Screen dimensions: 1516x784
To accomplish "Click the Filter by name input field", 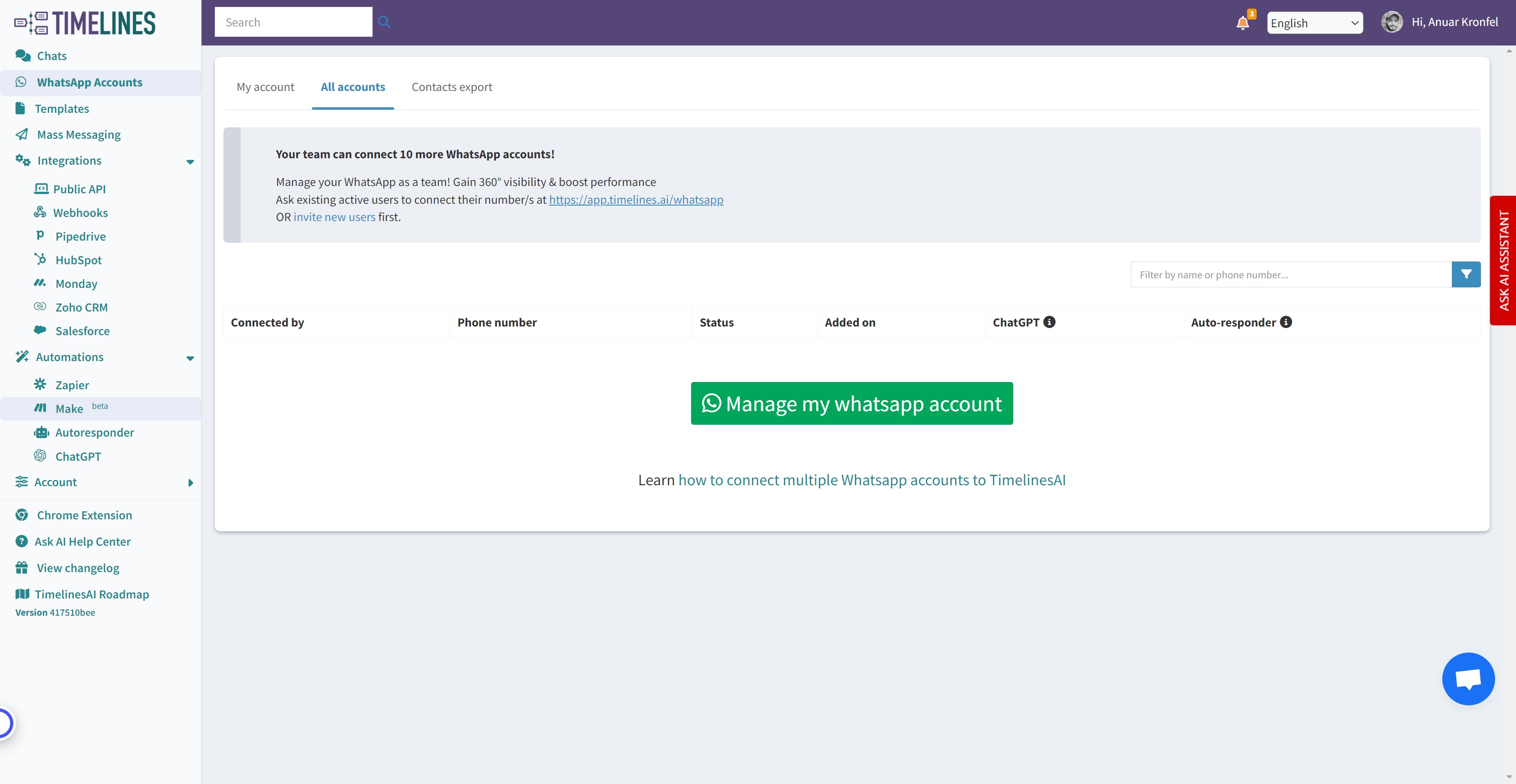I will point(1290,275).
